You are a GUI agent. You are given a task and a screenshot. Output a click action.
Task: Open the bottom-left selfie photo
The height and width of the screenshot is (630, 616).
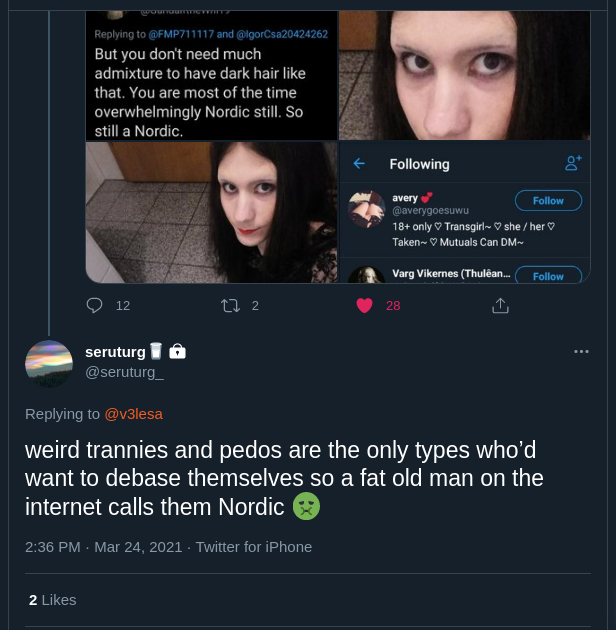(x=211, y=213)
